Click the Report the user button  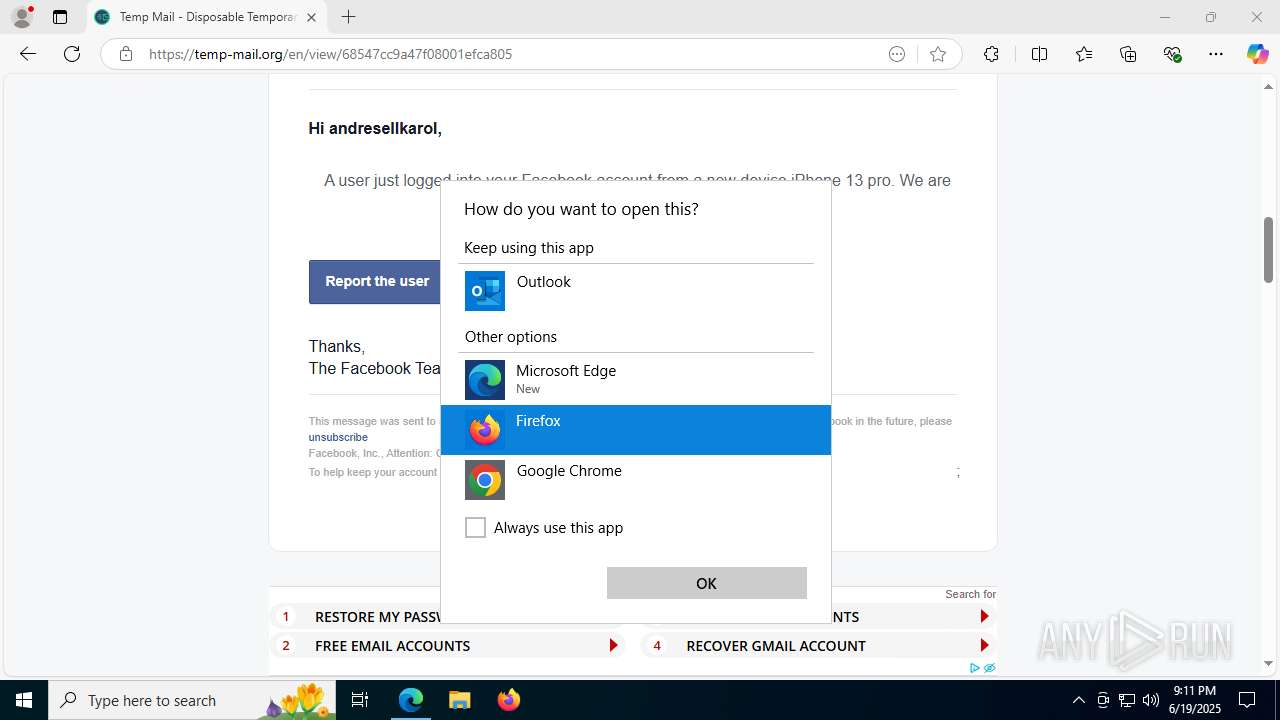tap(376, 282)
